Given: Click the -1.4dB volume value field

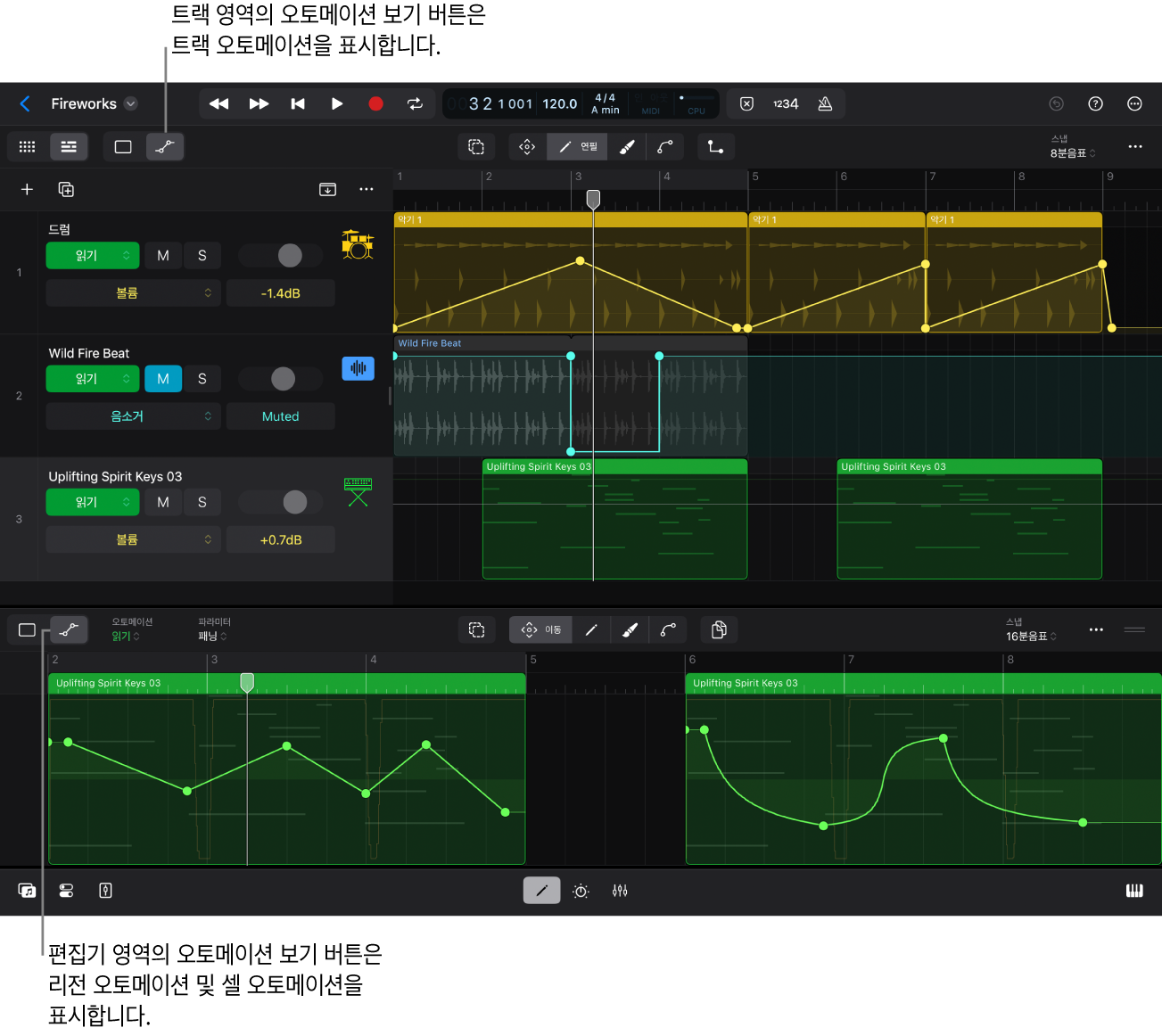Looking at the screenshot, I should coord(281,293).
